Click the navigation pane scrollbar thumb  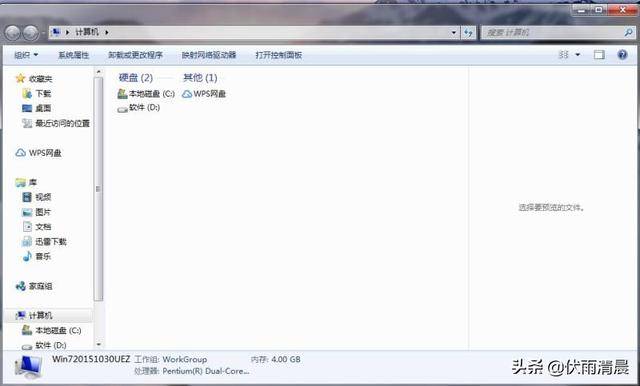[x=98, y=189]
